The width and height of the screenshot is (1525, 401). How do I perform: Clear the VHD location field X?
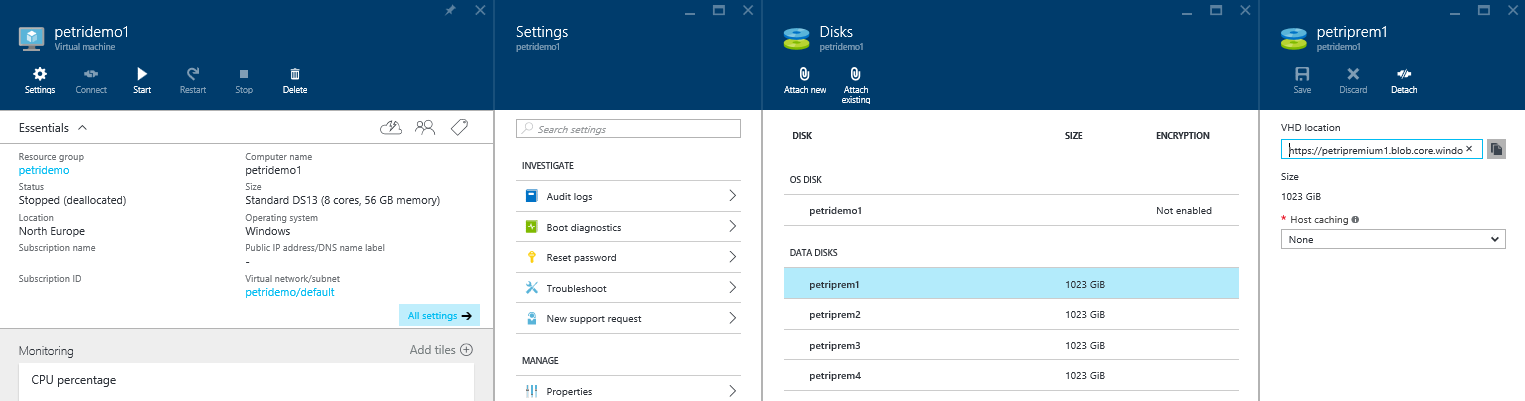coord(1469,150)
